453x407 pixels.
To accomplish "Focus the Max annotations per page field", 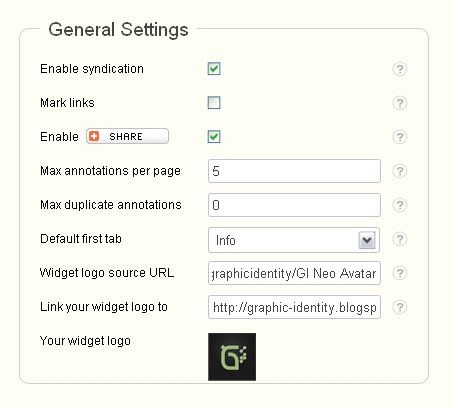I will click(x=294, y=171).
